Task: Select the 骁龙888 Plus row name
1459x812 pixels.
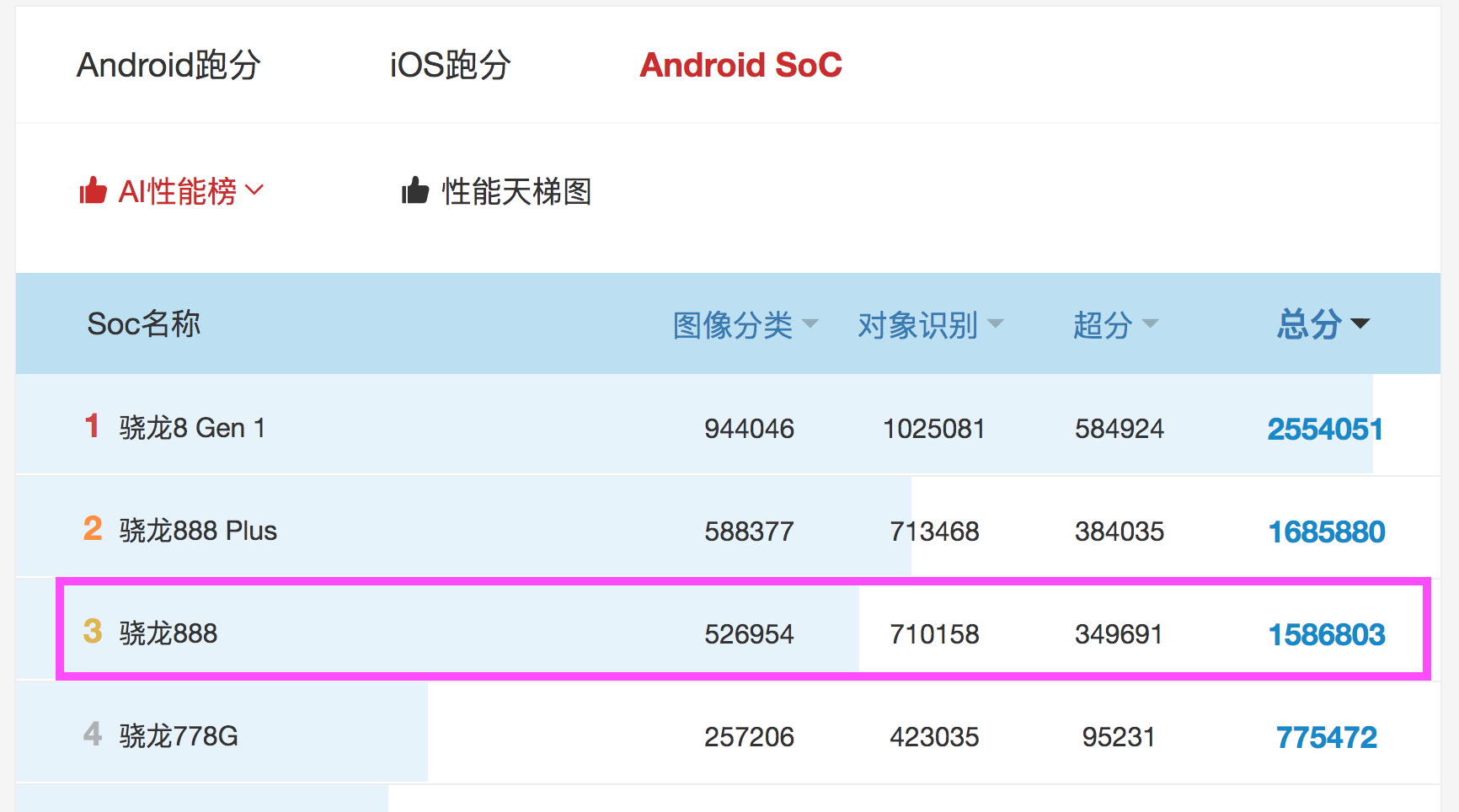Action: click(x=198, y=531)
